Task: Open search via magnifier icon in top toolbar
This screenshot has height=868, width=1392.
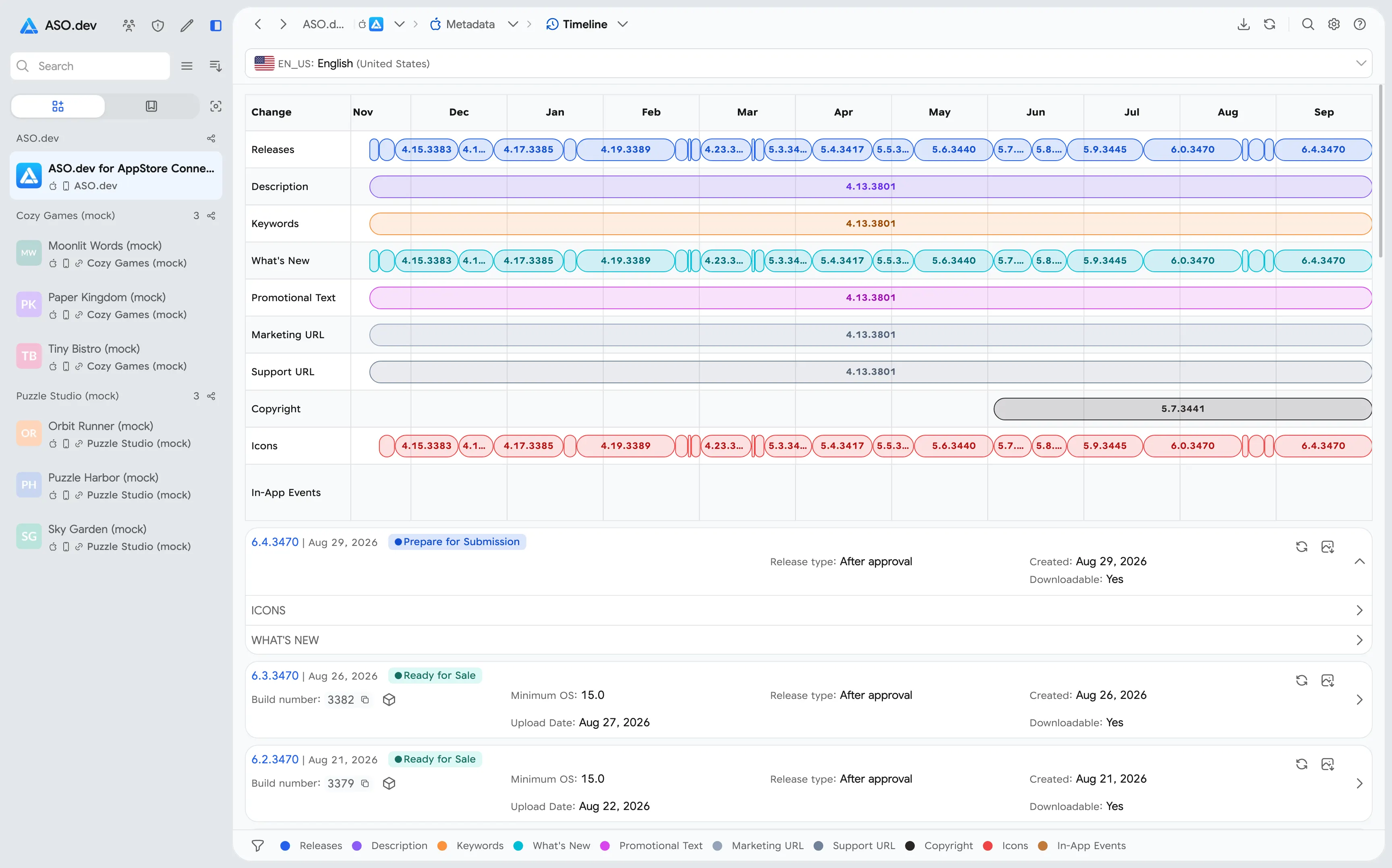Action: 1308,24
